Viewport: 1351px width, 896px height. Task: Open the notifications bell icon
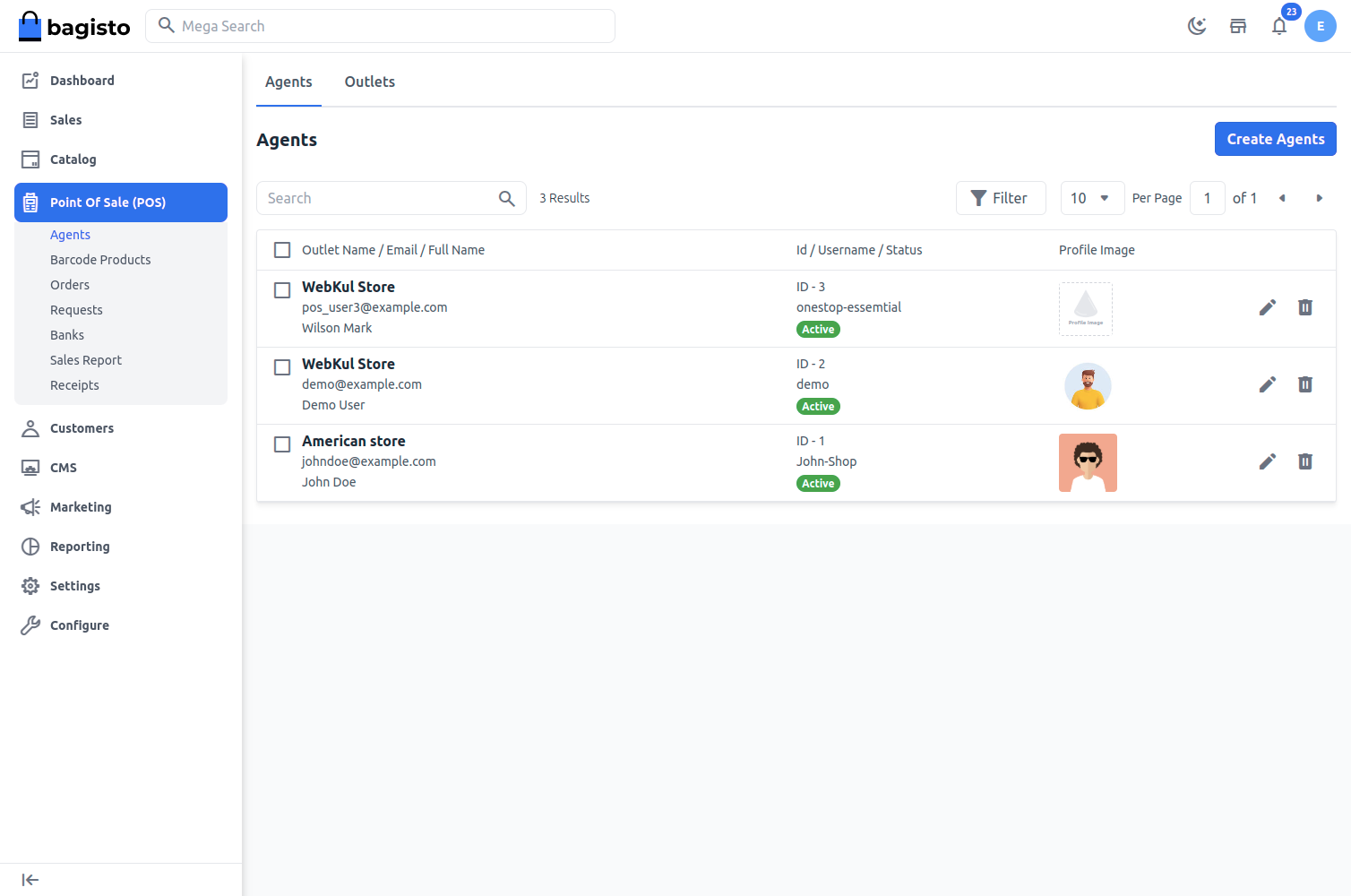pos(1279,26)
